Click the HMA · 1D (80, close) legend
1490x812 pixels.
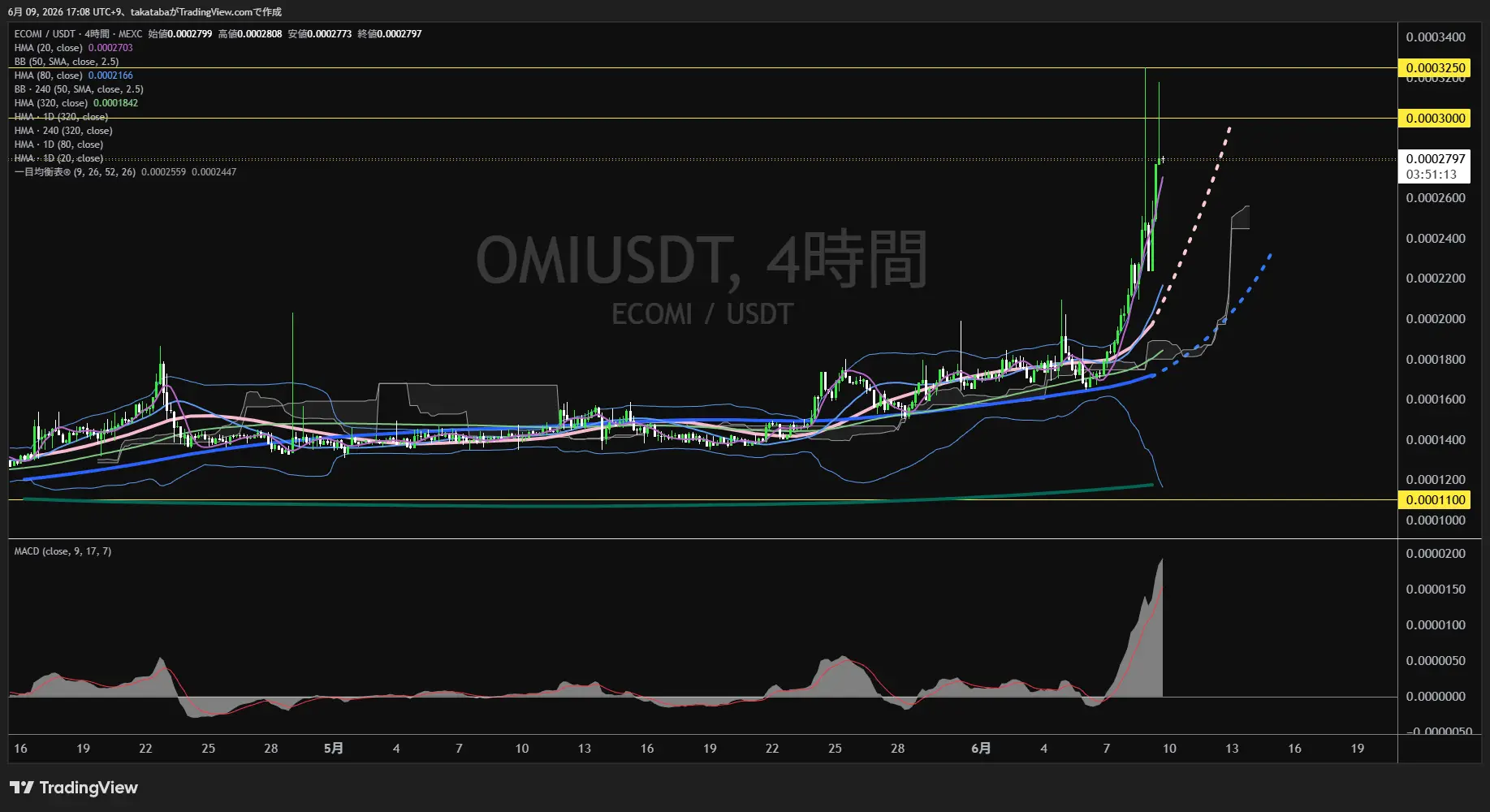[x=58, y=145]
